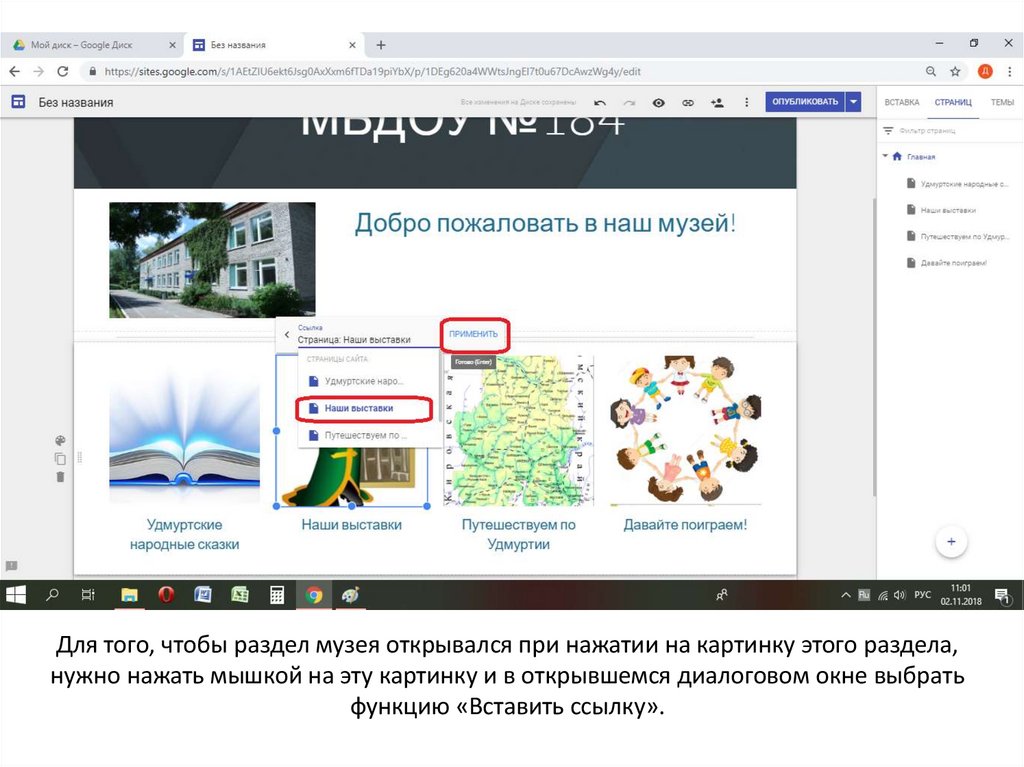Click the undo arrow in Sites toolbar
Image resolution: width=1024 pixels, height=767 pixels.
pyautogui.click(x=600, y=103)
